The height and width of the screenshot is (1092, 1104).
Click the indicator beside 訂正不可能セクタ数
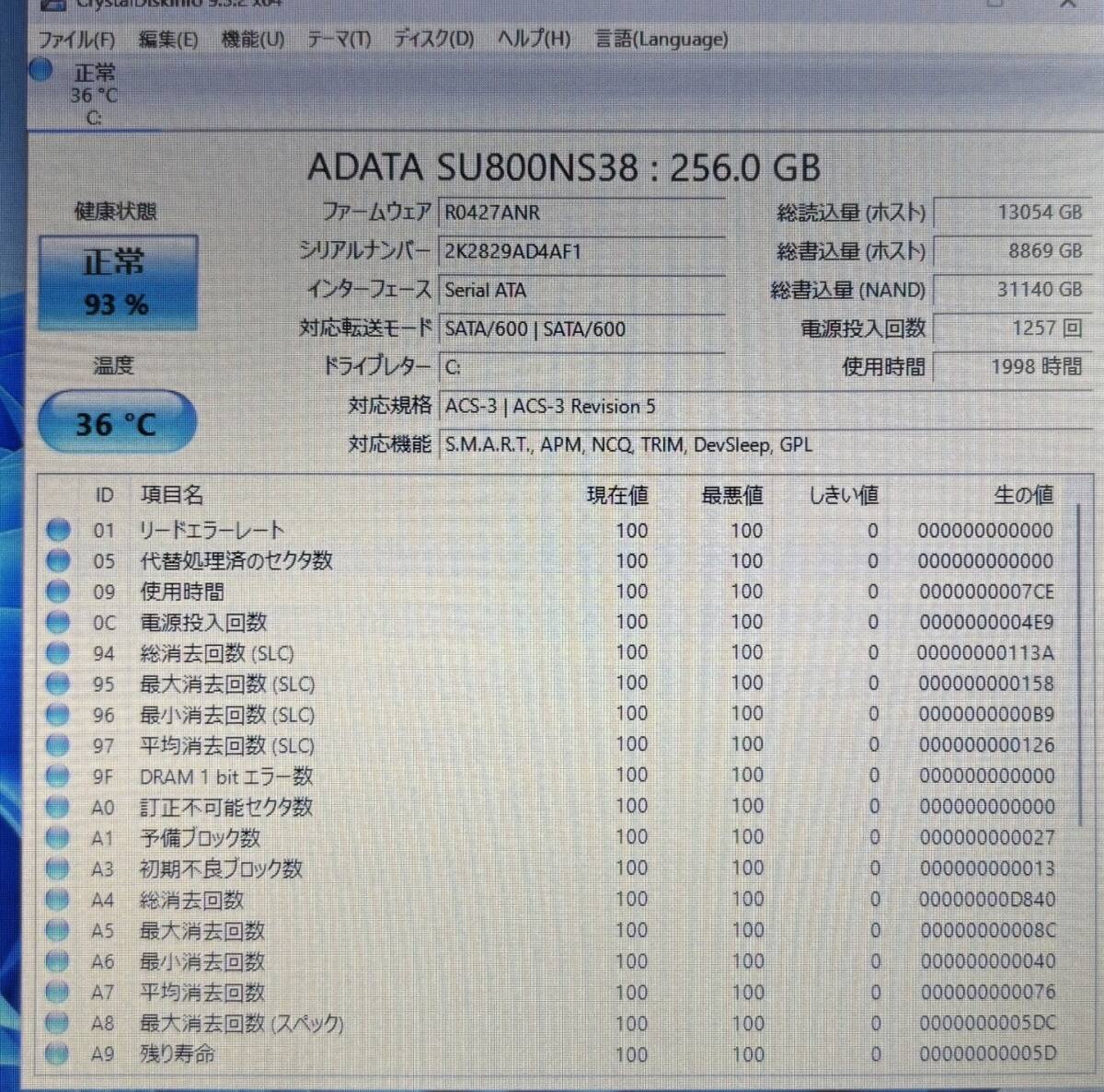click(58, 807)
